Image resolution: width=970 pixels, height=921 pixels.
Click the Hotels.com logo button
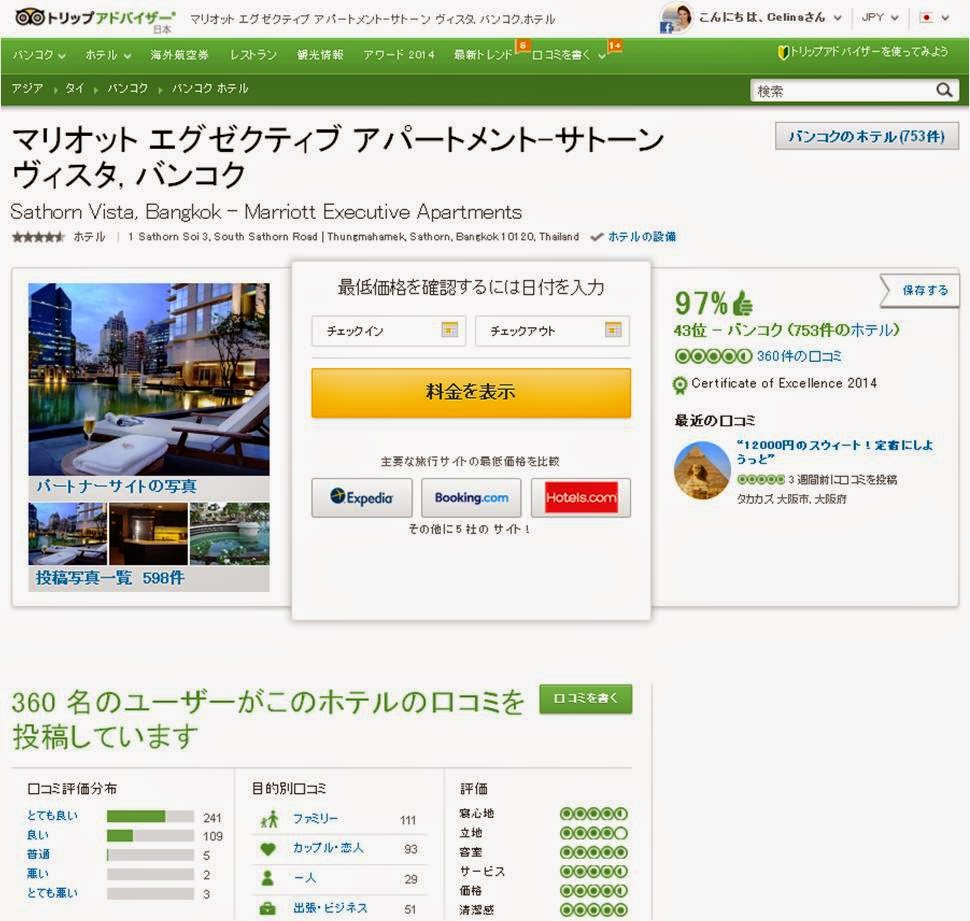581,497
